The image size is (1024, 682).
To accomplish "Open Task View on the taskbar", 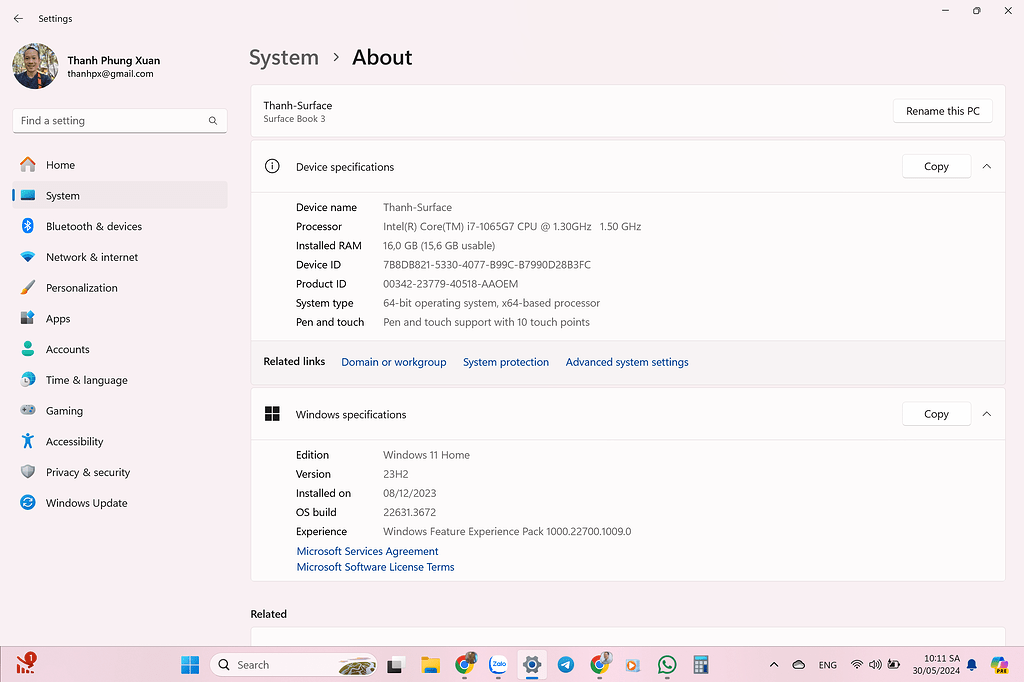I will coord(395,665).
